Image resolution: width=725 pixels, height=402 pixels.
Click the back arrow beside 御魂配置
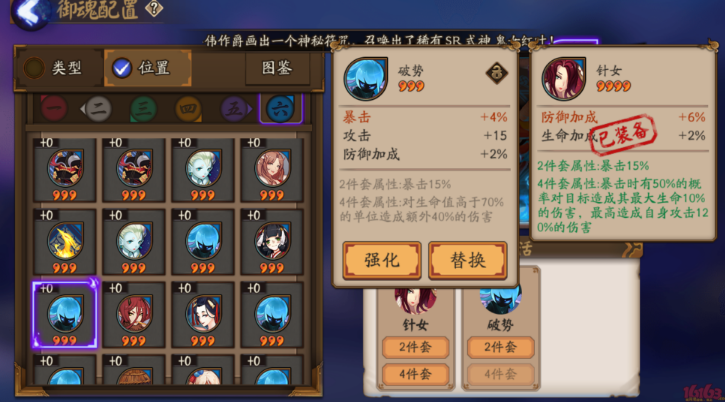(x=30, y=13)
